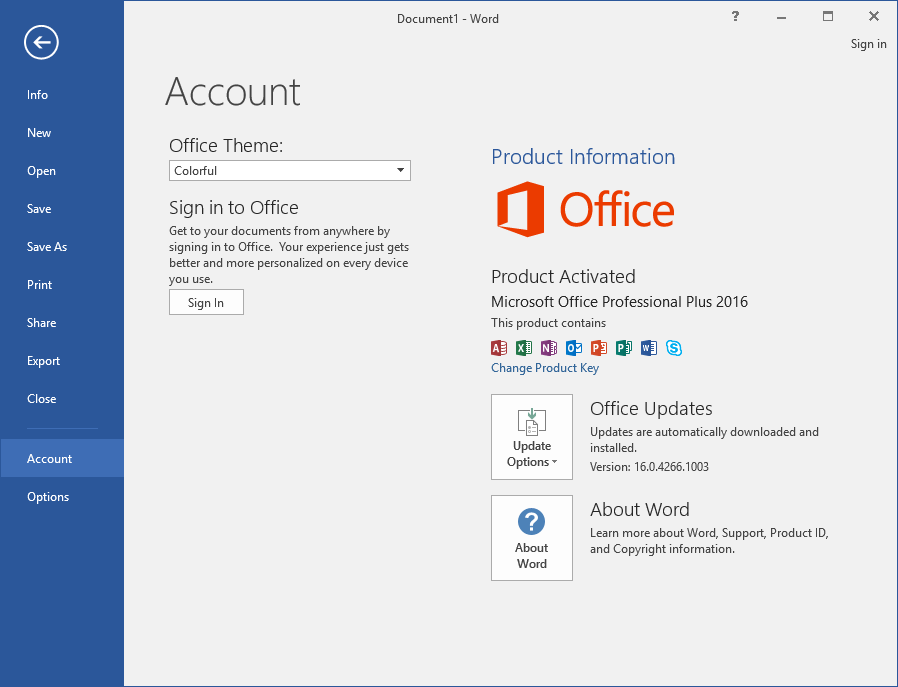Screen dimensions: 898x687
Task: Click the Office Updates heading
Action: pos(651,409)
